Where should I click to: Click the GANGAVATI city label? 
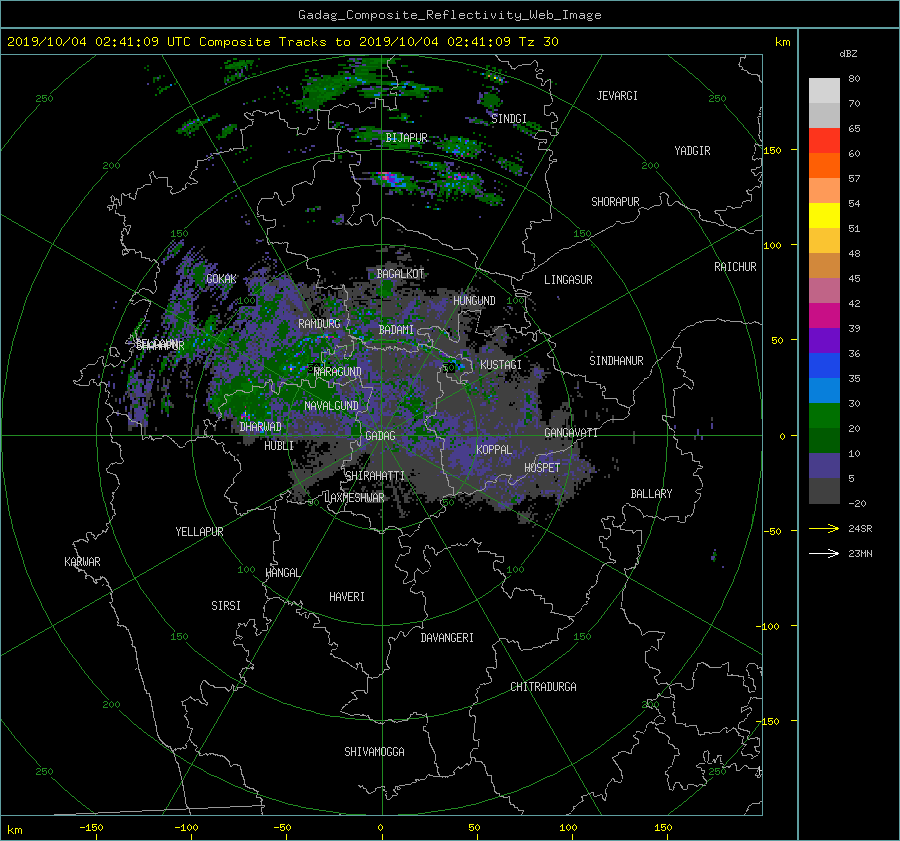pos(571,433)
